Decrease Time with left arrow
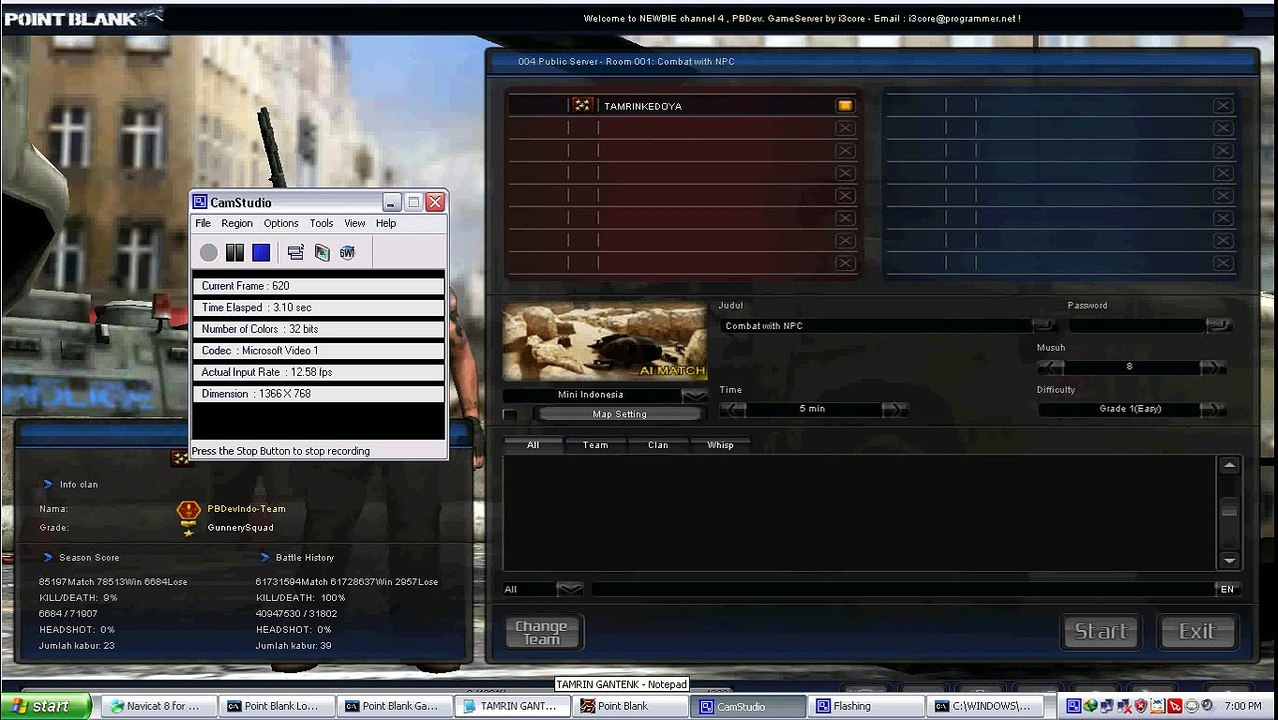1278x720 pixels. (x=733, y=409)
